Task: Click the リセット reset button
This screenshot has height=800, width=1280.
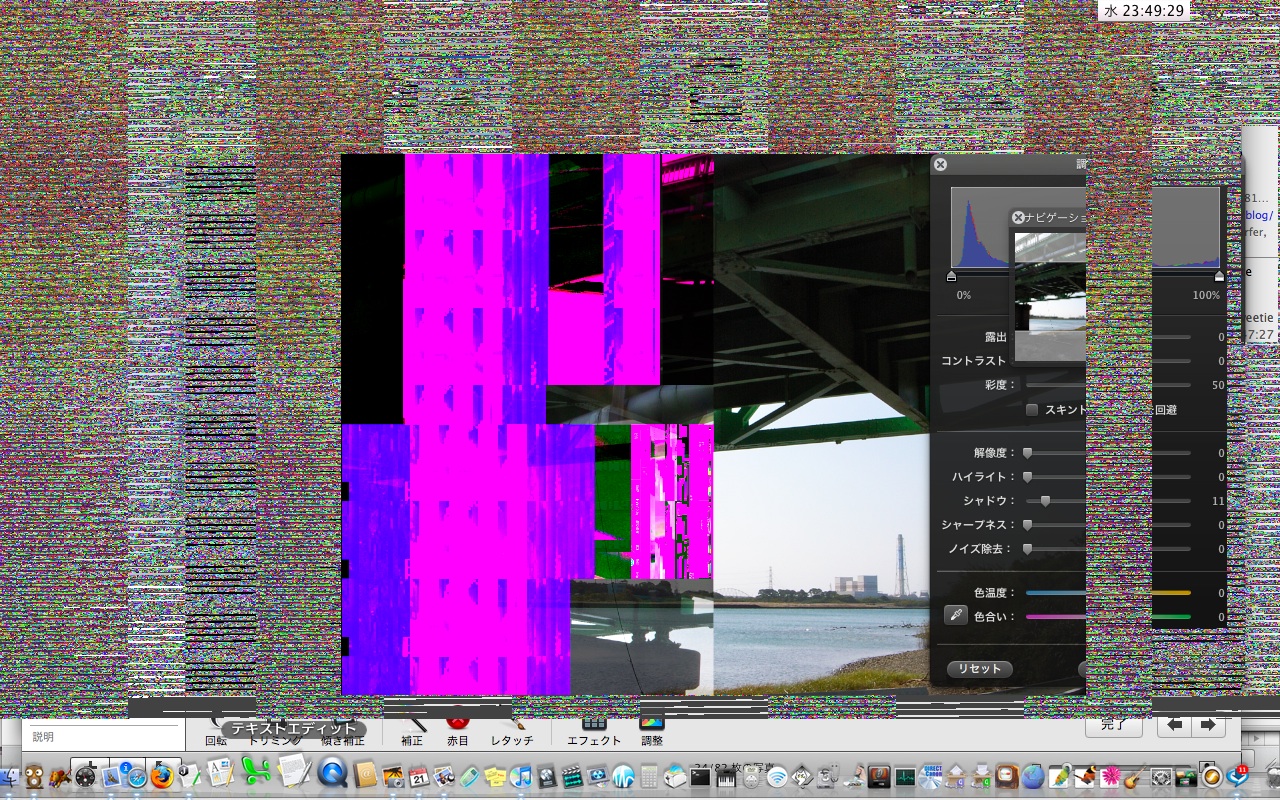Action: click(x=979, y=668)
